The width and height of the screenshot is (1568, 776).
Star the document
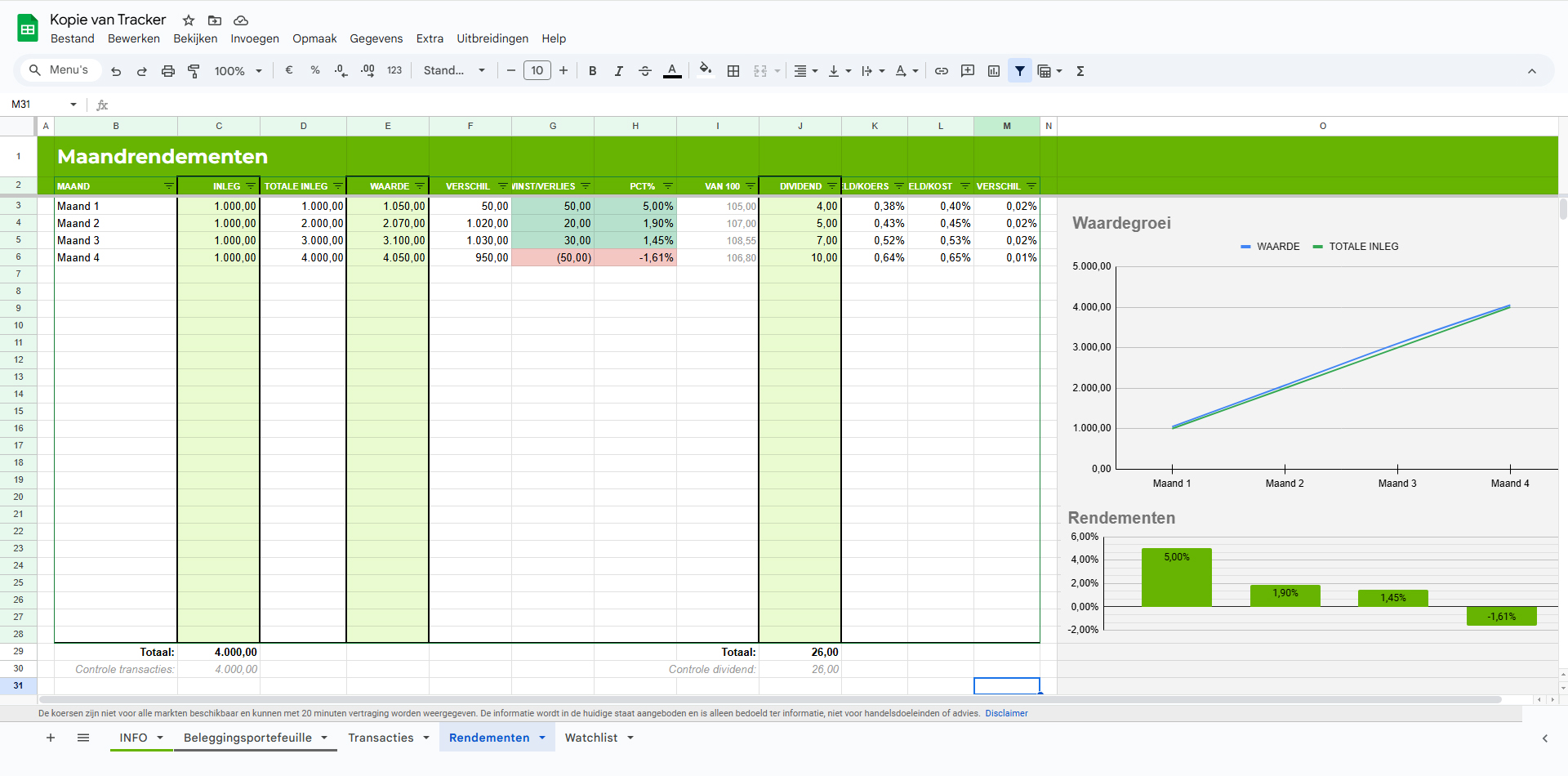189,20
